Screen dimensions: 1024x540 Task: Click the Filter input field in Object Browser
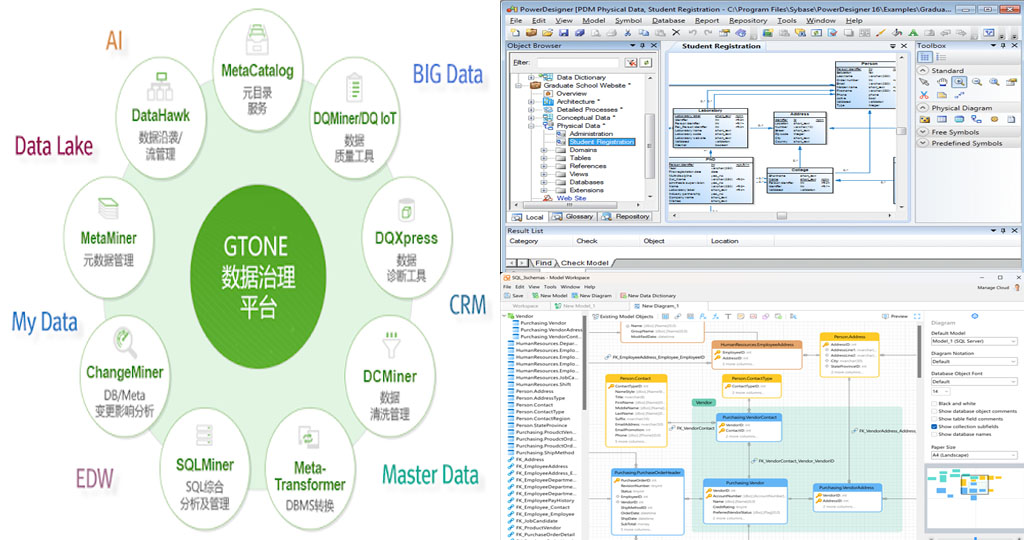point(577,63)
